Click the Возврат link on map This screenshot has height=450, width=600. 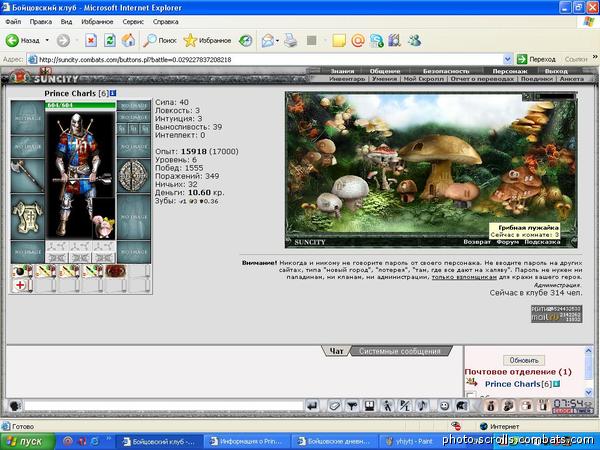(477, 242)
